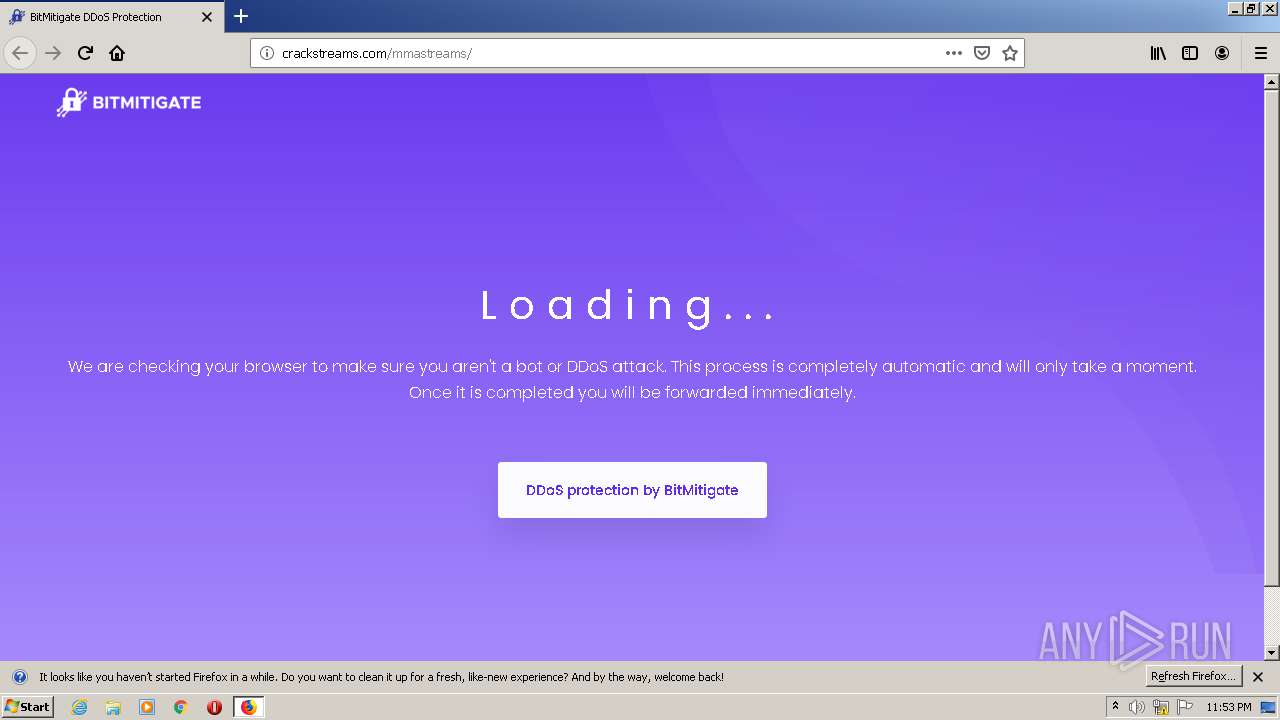This screenshot has height=720, width=1280.
Task: Switch to Firefox taskbar button
Action: point(248,707)
